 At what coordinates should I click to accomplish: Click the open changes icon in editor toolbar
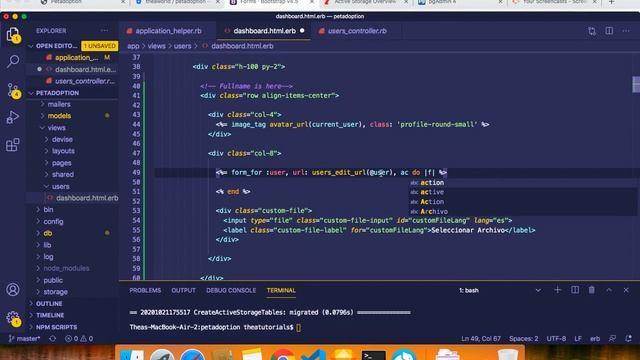coord(592,31)
